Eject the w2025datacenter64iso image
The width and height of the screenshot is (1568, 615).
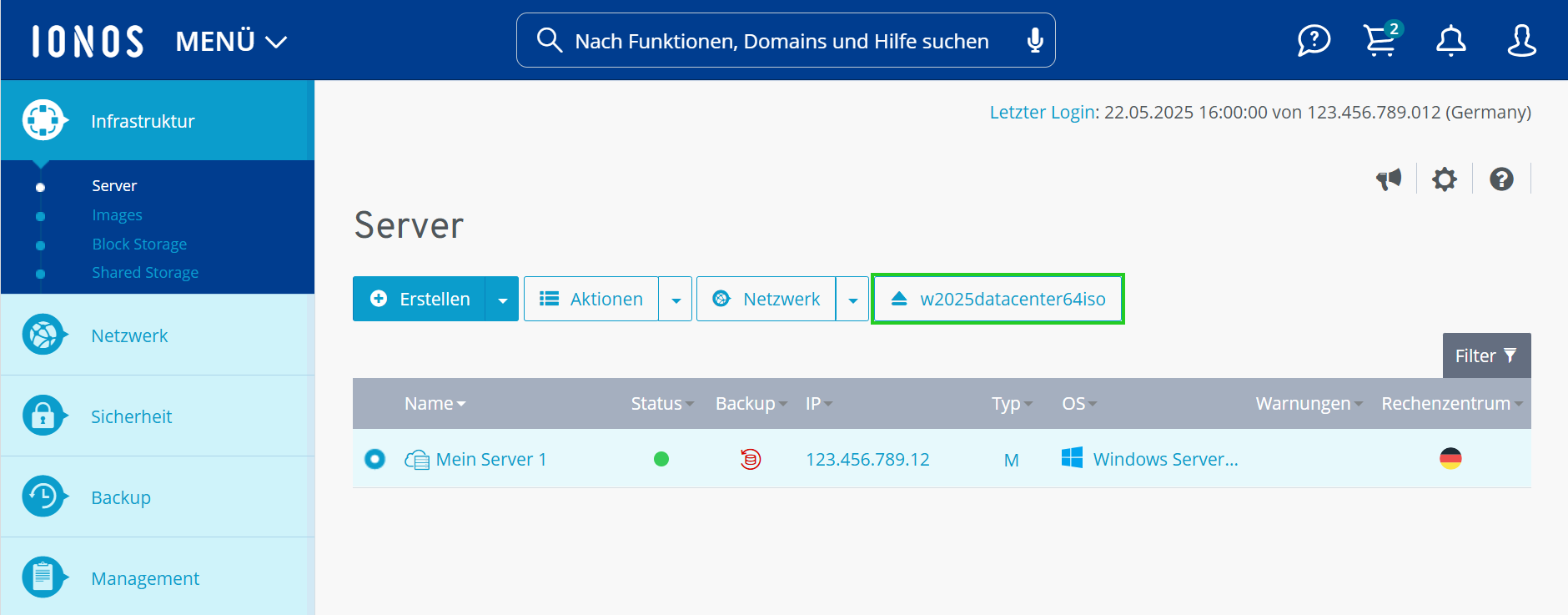[x=998, y=299]
